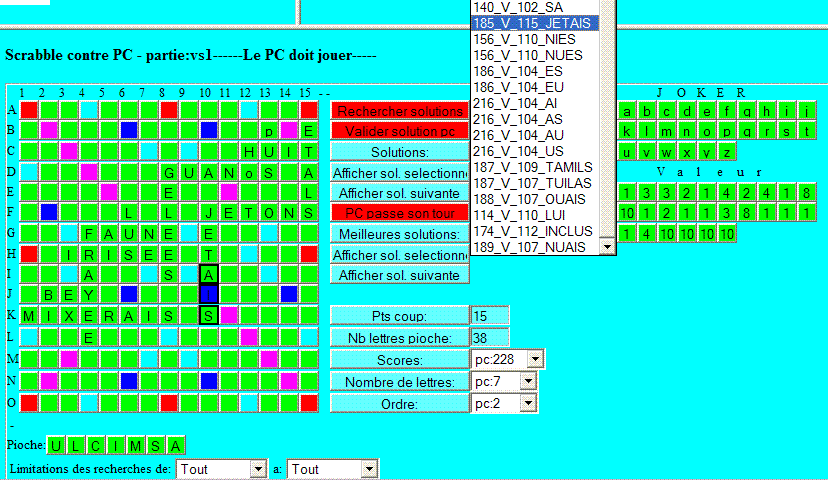Choose joker letter 'z' tile
The height and width of the screenshot is (480, 828).
tap(728, 151)
